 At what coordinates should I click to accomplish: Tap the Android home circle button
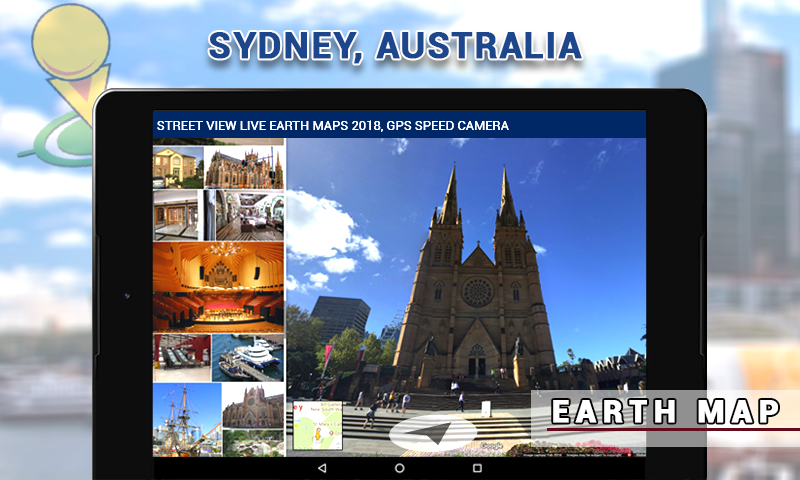click(x=399, y=468)
